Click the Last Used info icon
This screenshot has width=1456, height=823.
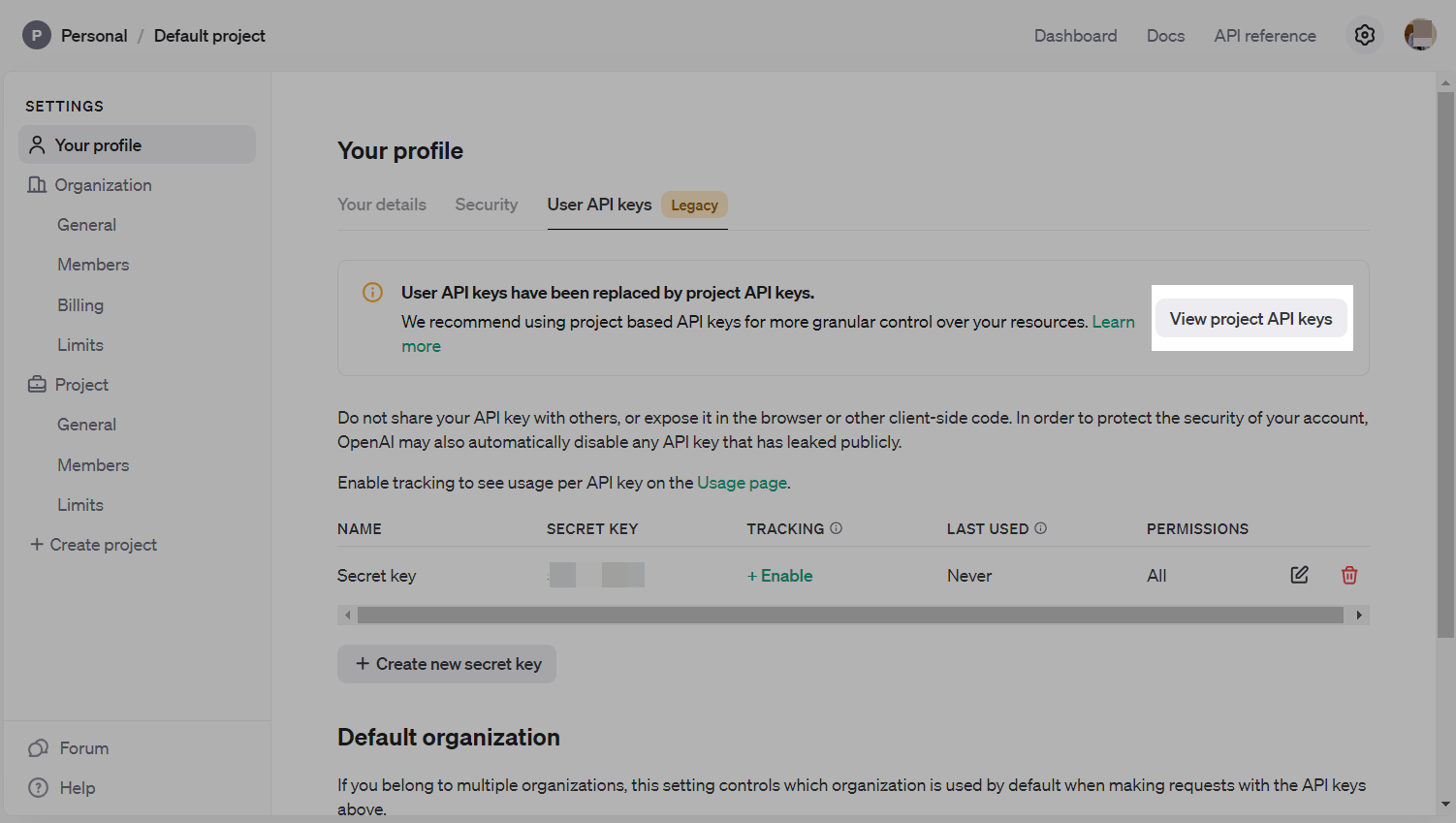[x=1040, y=528]
